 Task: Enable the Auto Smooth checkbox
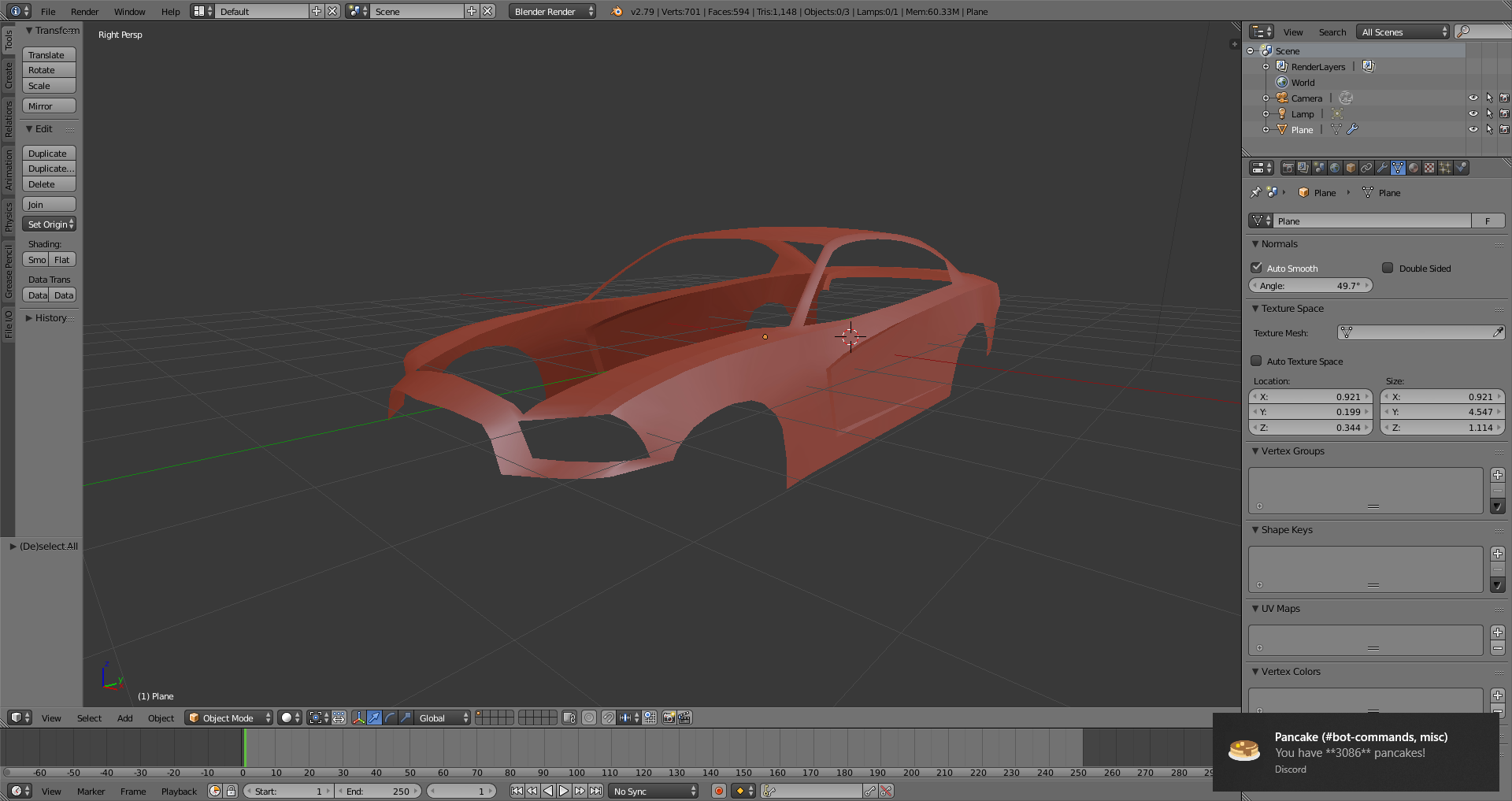1257,268
